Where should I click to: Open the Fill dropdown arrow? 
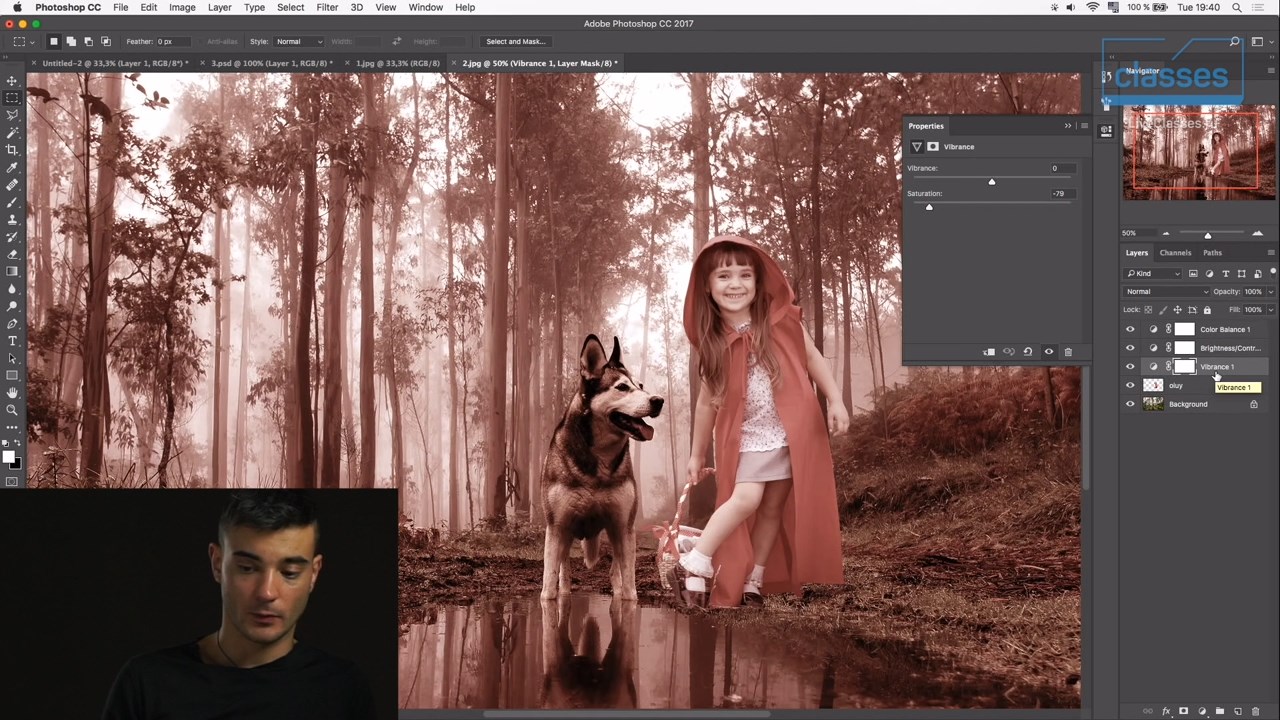click(x=1270, y=310)
